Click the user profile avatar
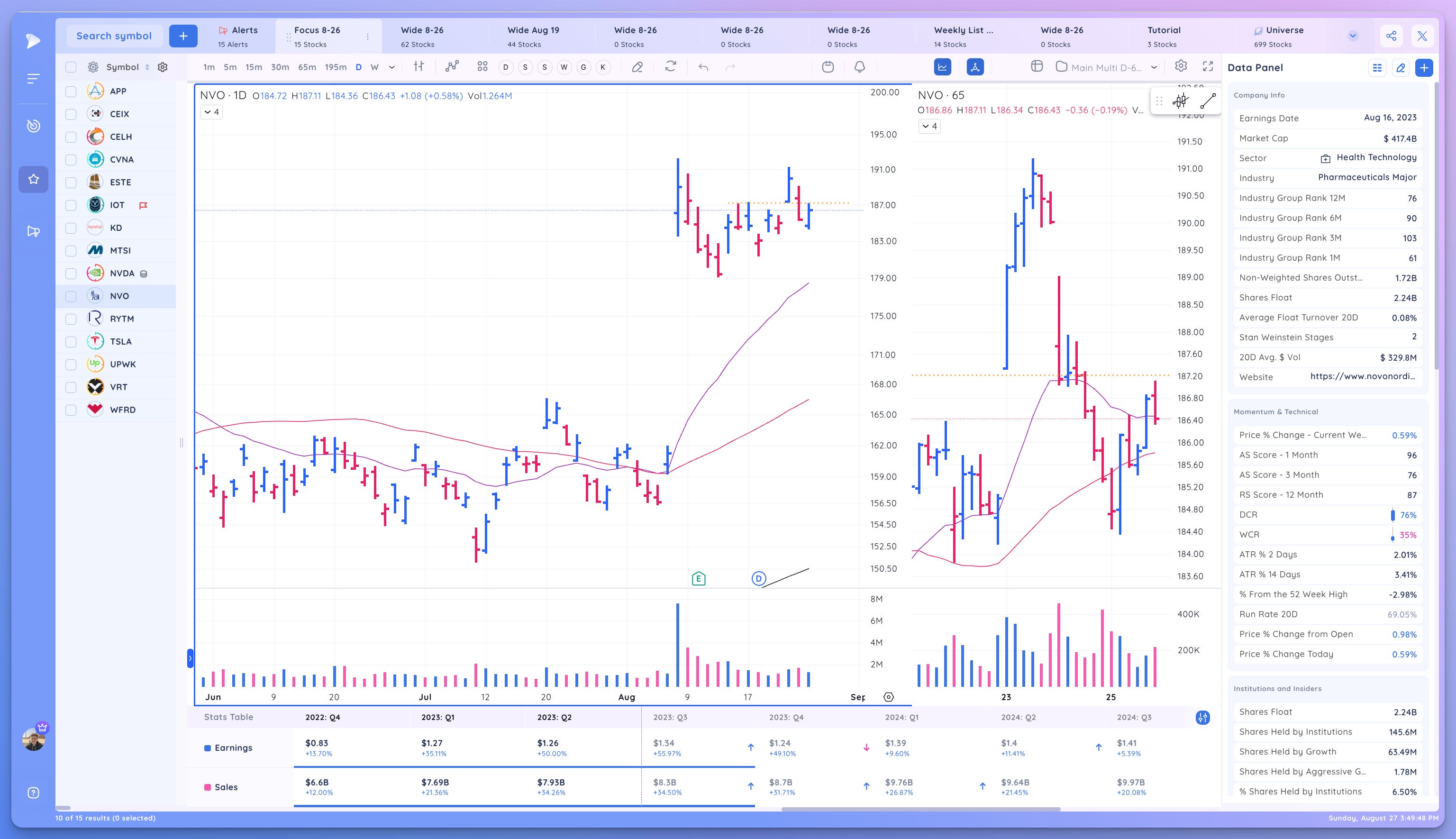The width and height of the screenshot is (1456, 839). (34, 739)
